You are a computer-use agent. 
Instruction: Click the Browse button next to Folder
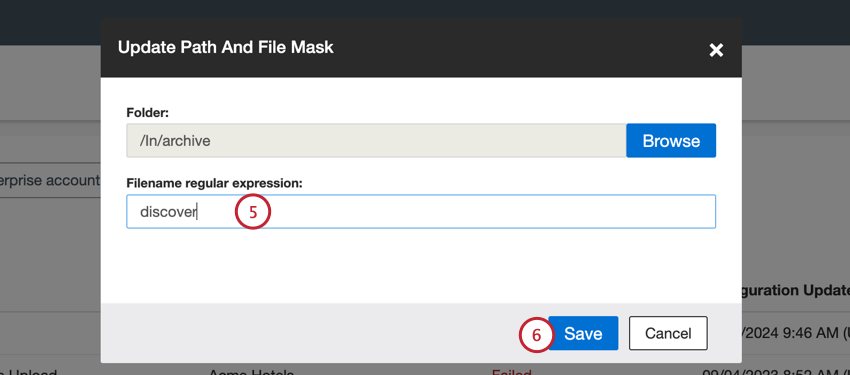671,141
